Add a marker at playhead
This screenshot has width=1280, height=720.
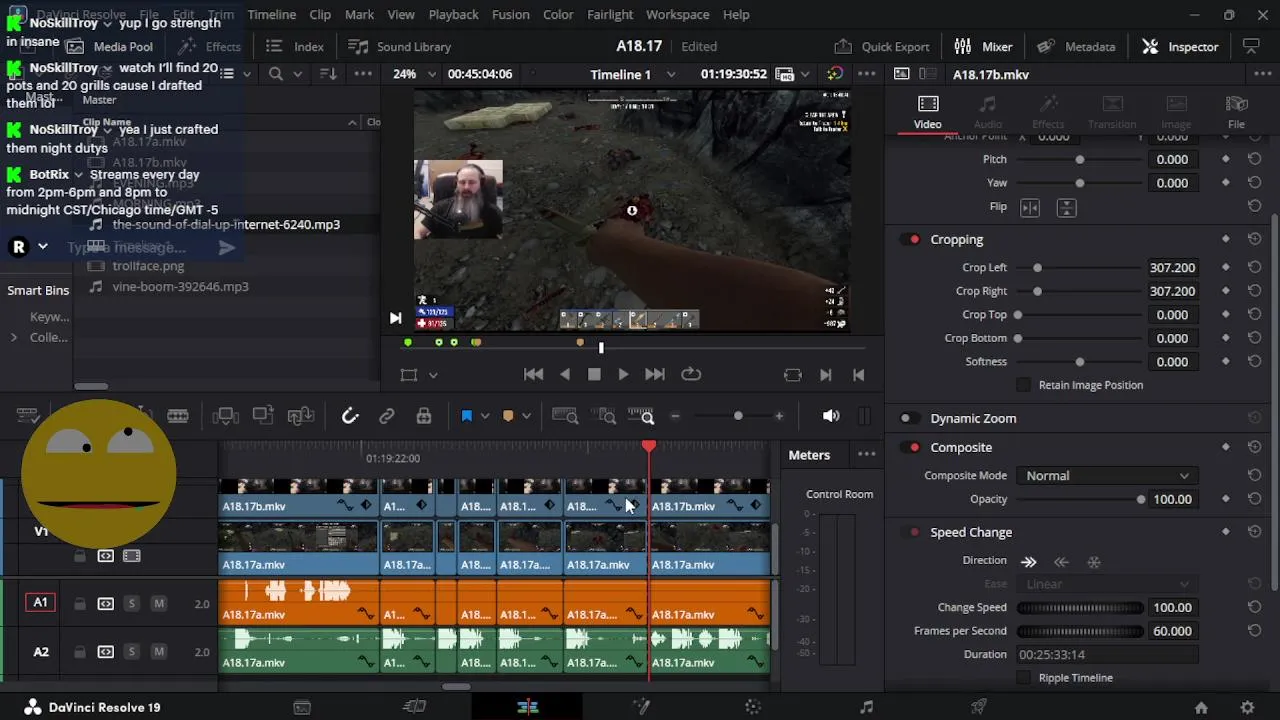coord(508,416)
